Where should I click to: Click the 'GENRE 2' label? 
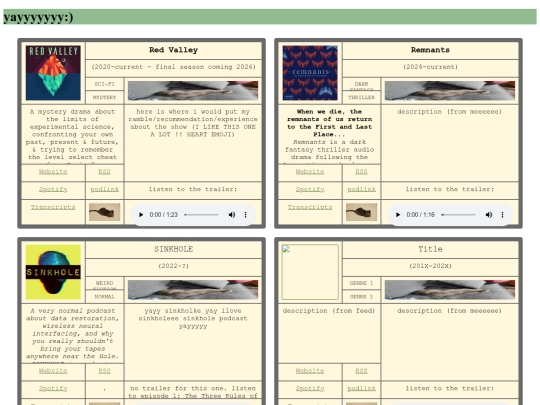coord(361,297)
